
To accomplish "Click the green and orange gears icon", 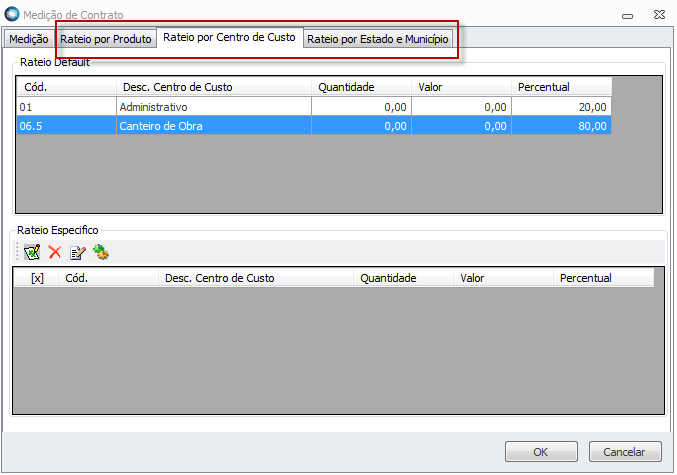I will click(x=101, y=252).
